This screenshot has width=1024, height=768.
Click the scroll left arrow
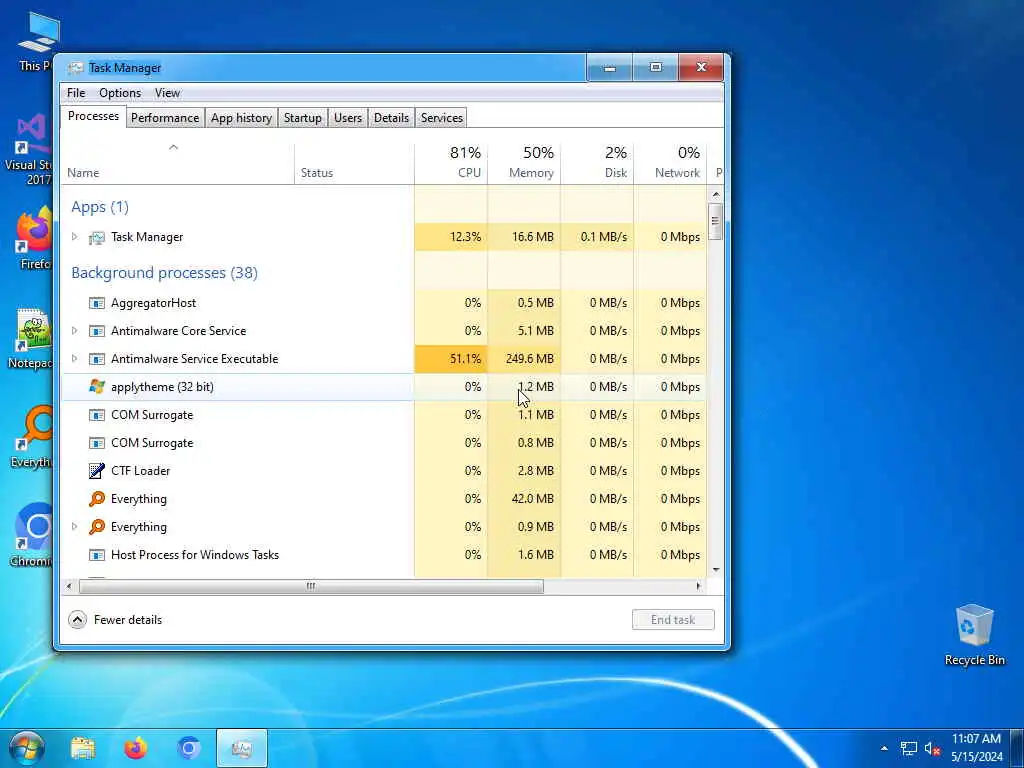pos(69,586)
